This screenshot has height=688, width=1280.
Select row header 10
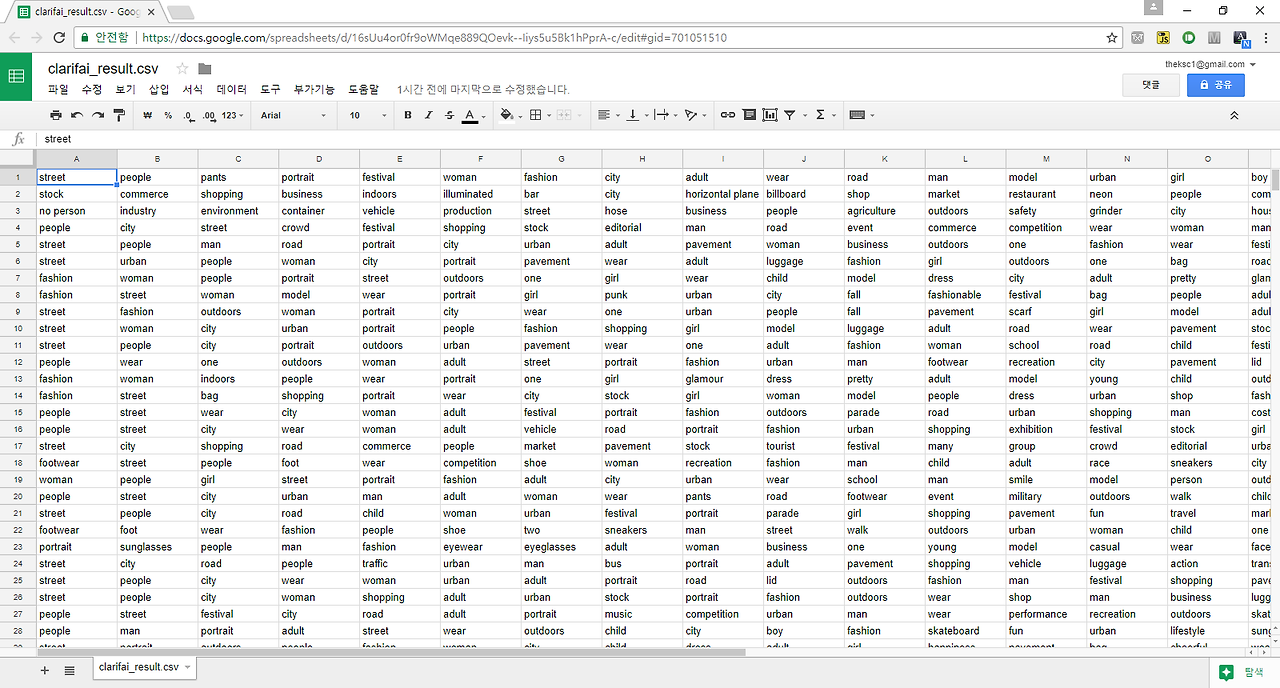18,329
